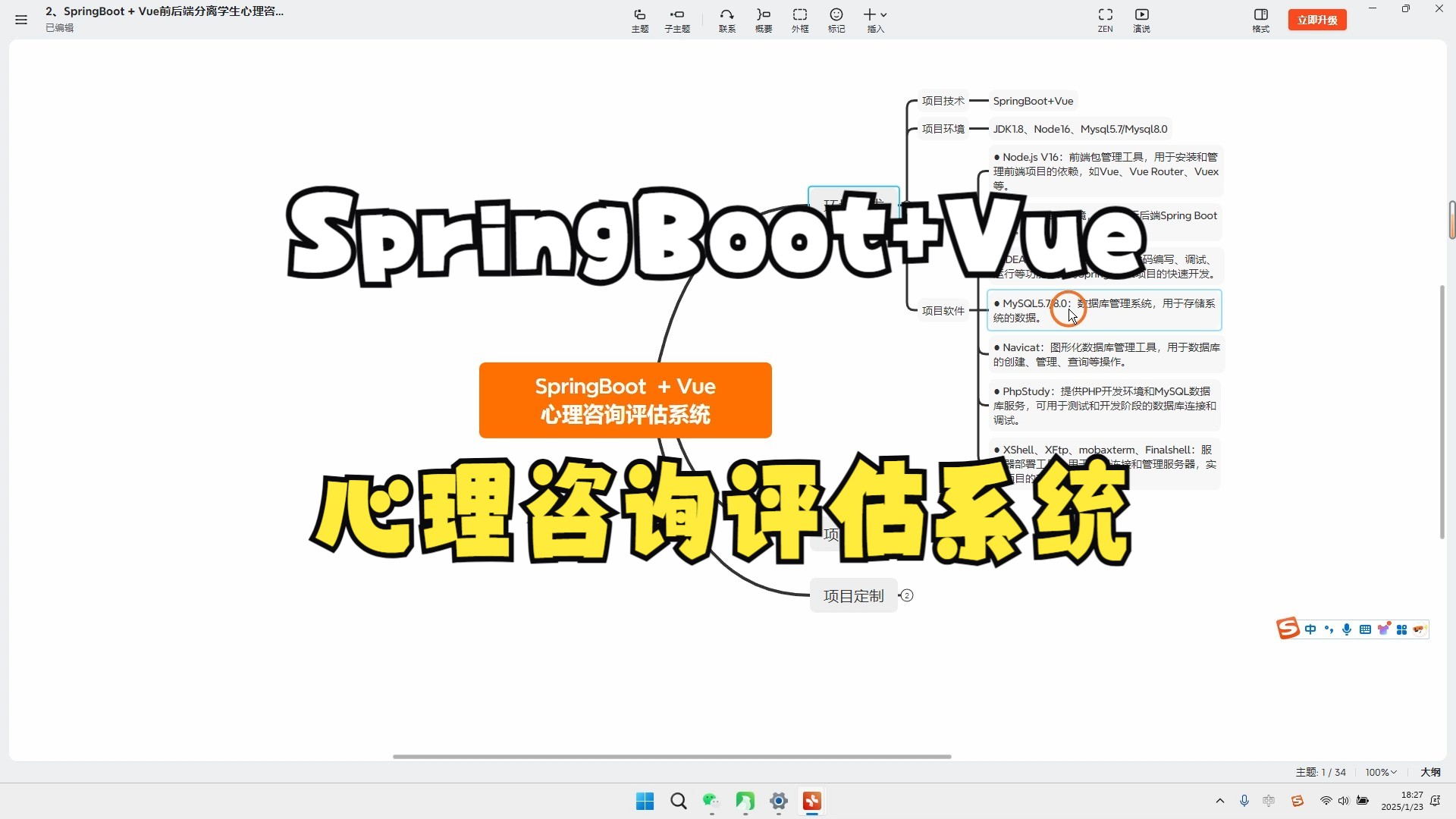Open the Settings gear app in taskbar

779,802
